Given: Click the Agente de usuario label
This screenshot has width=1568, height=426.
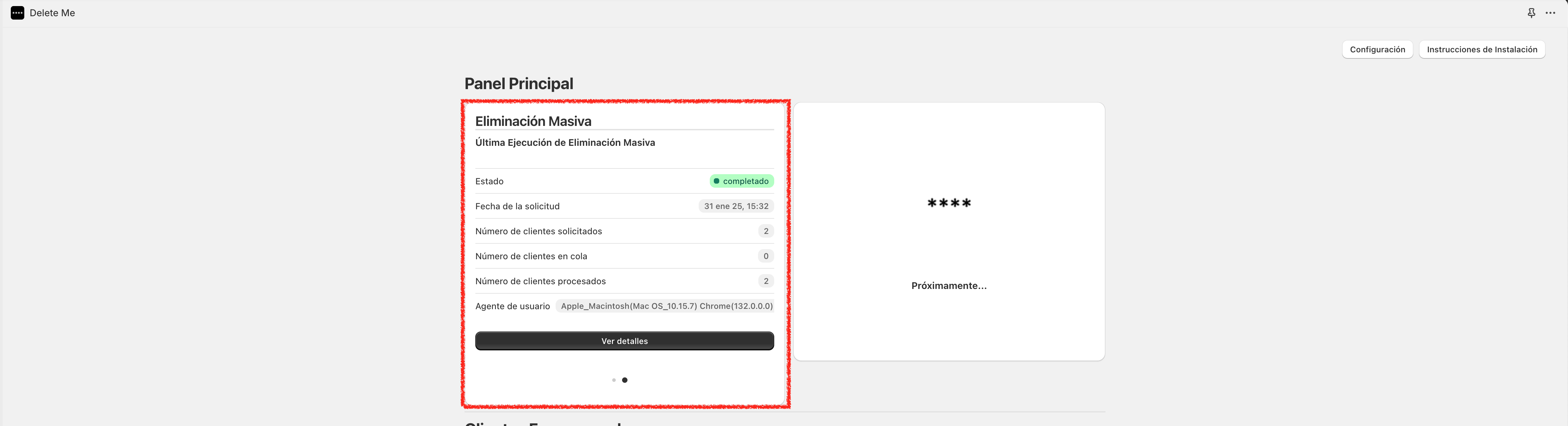Looking at the screenshot, I should pos(512,306).
